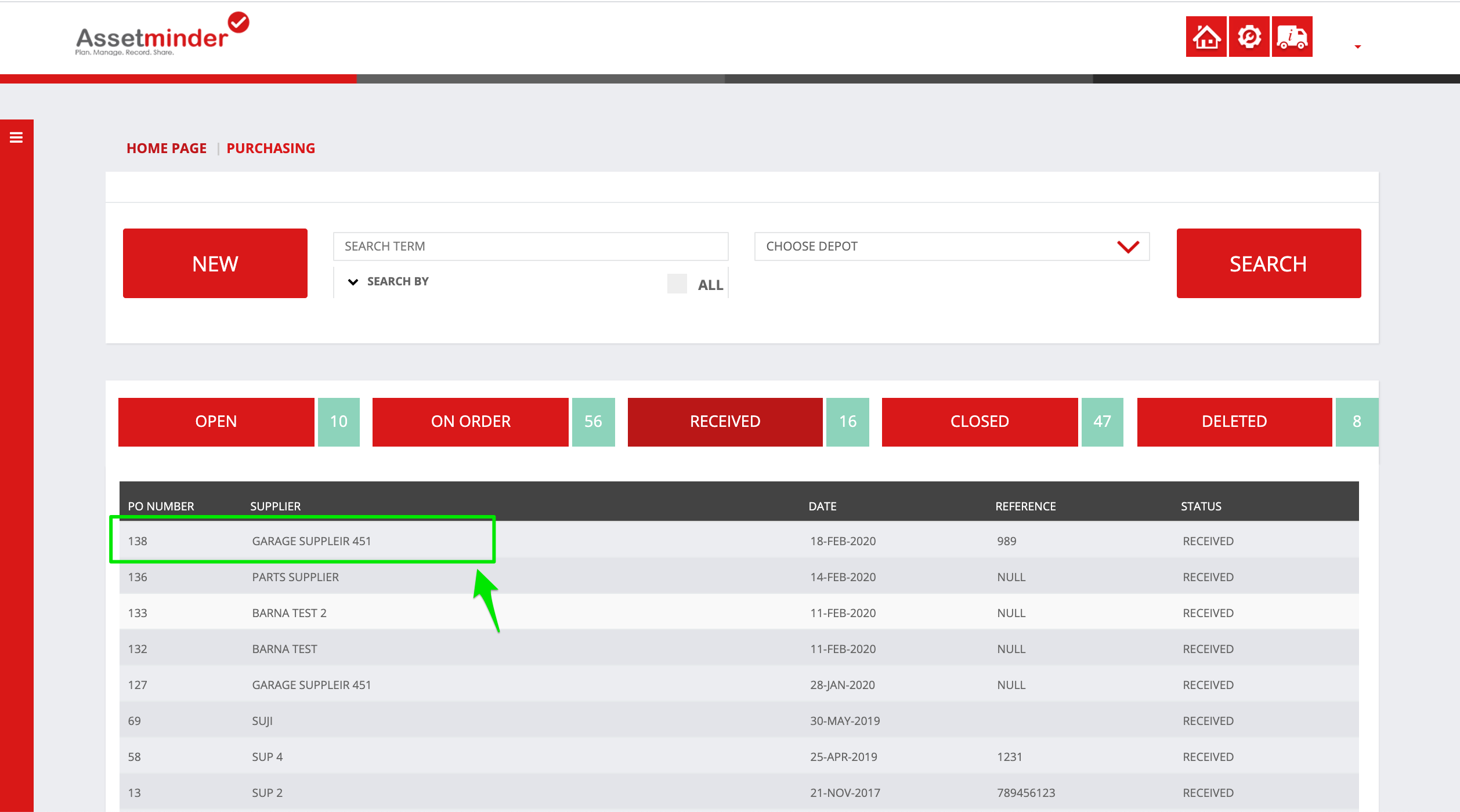The width and height of the screenshot is (1460, 812).
Task: Click PO number 136
Action: point(138,577)
